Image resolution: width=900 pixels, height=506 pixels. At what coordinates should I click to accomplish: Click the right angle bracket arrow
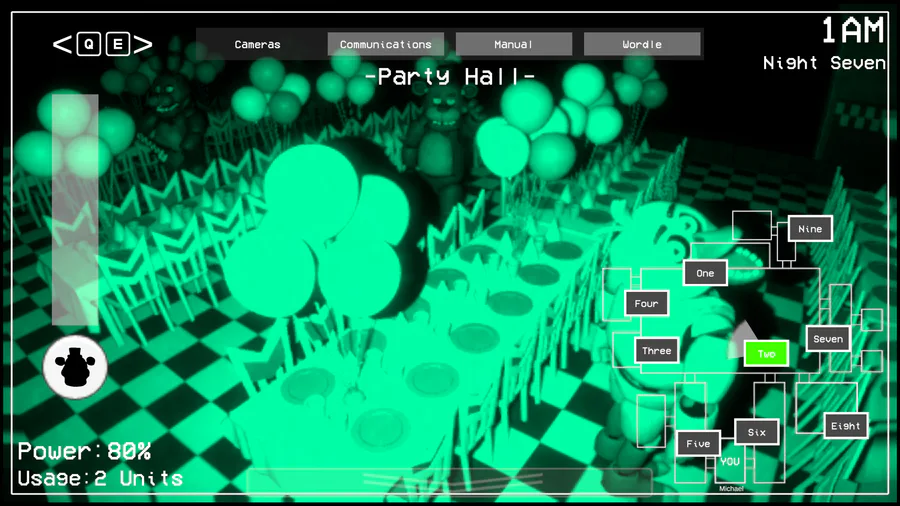pyautogui.click(x=143, y=44)
